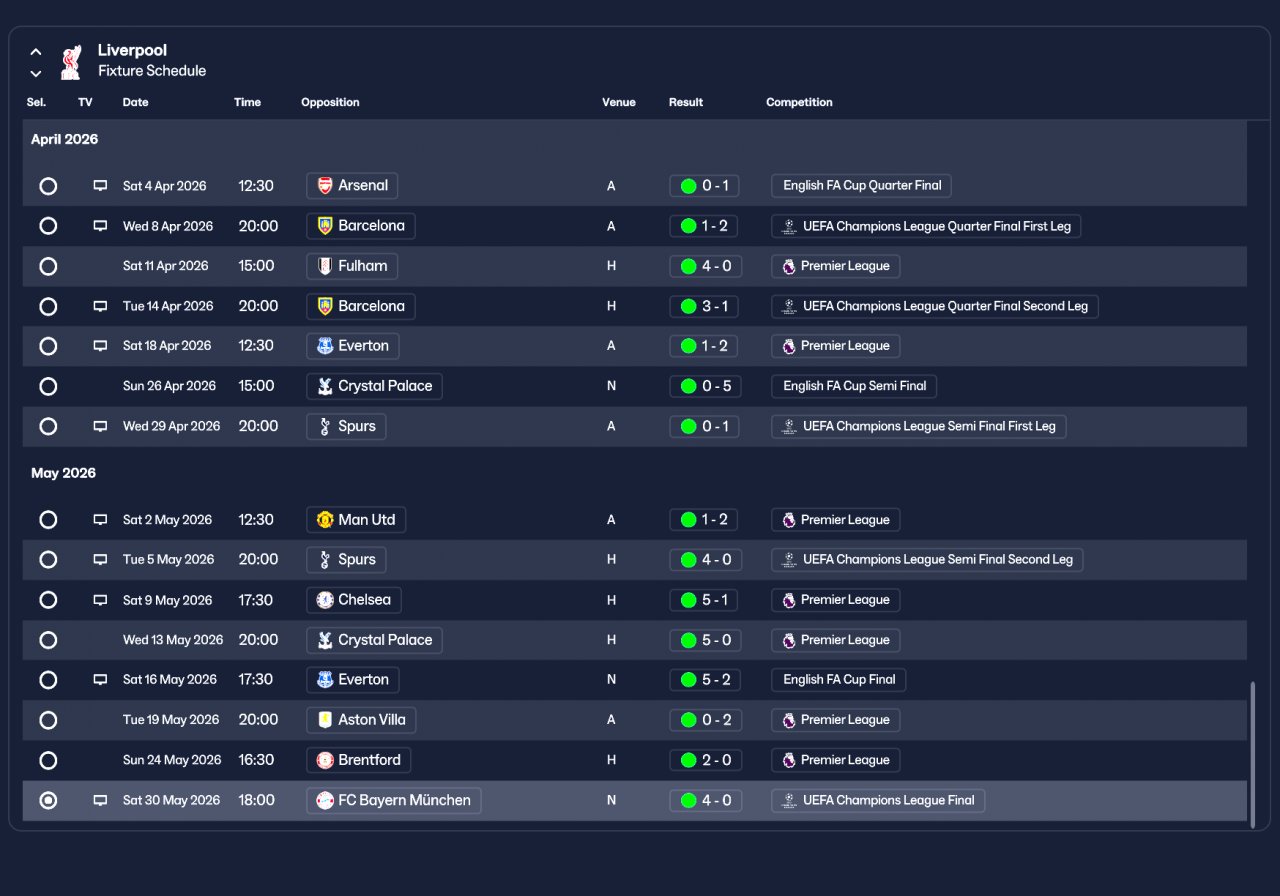Sort by the Competition column header
The height and width of the screenshot is (896, 1280).
pyautogui.click(x=799, y=102)
